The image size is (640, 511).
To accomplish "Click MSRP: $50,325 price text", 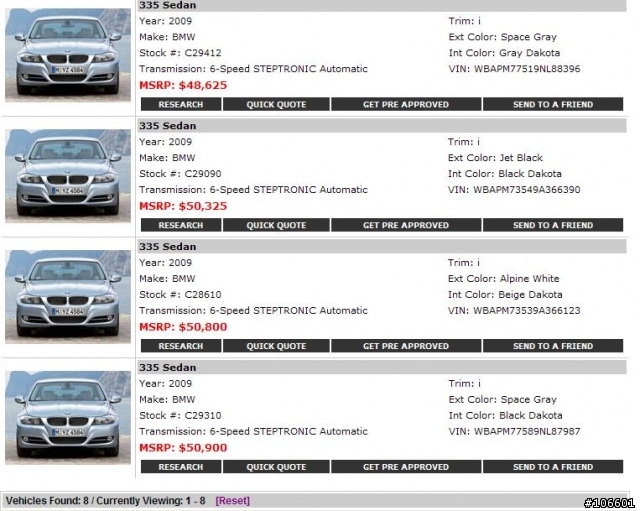I will pos(183,206).
